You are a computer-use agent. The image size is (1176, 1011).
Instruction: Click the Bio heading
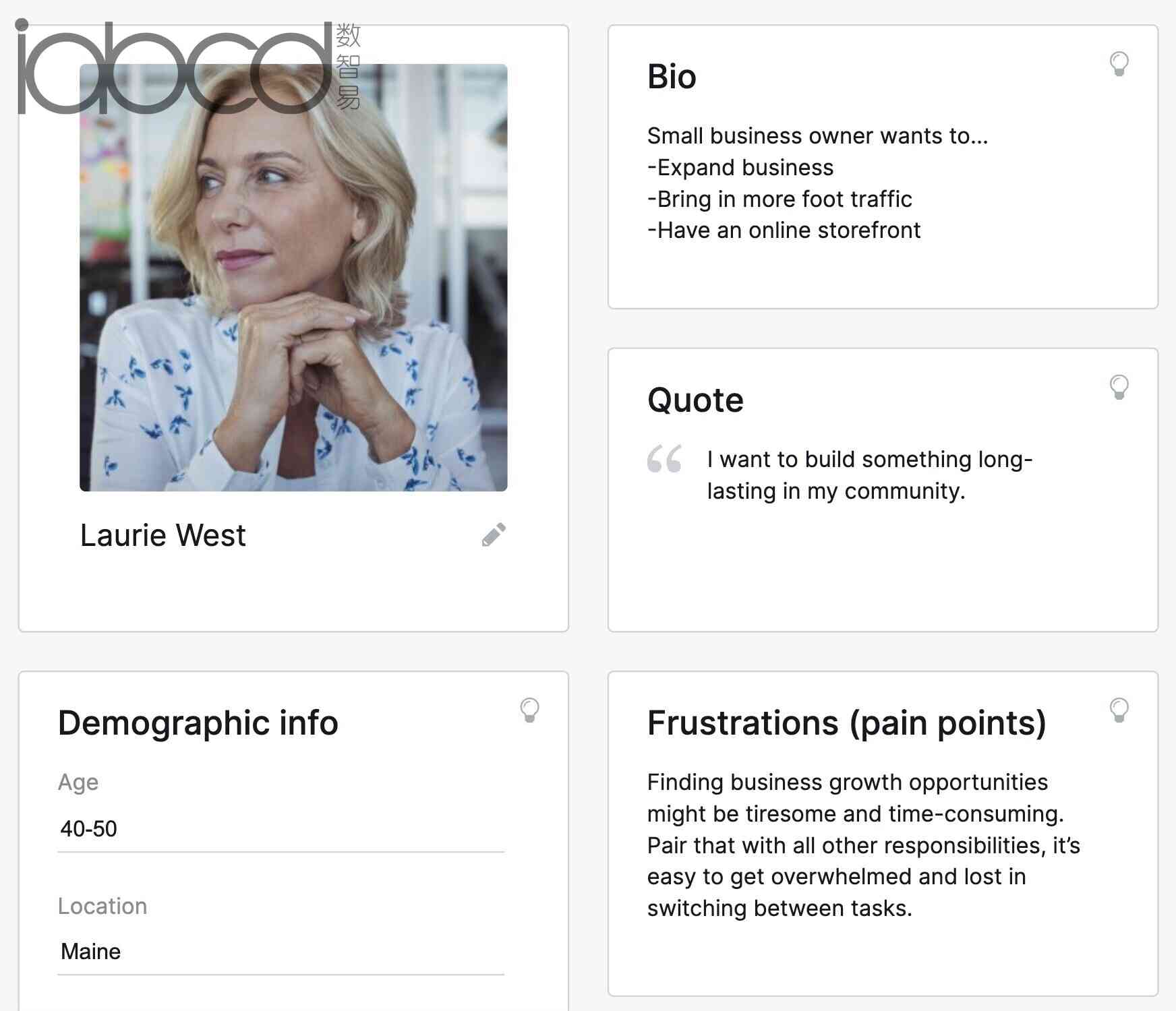[672, 76]
